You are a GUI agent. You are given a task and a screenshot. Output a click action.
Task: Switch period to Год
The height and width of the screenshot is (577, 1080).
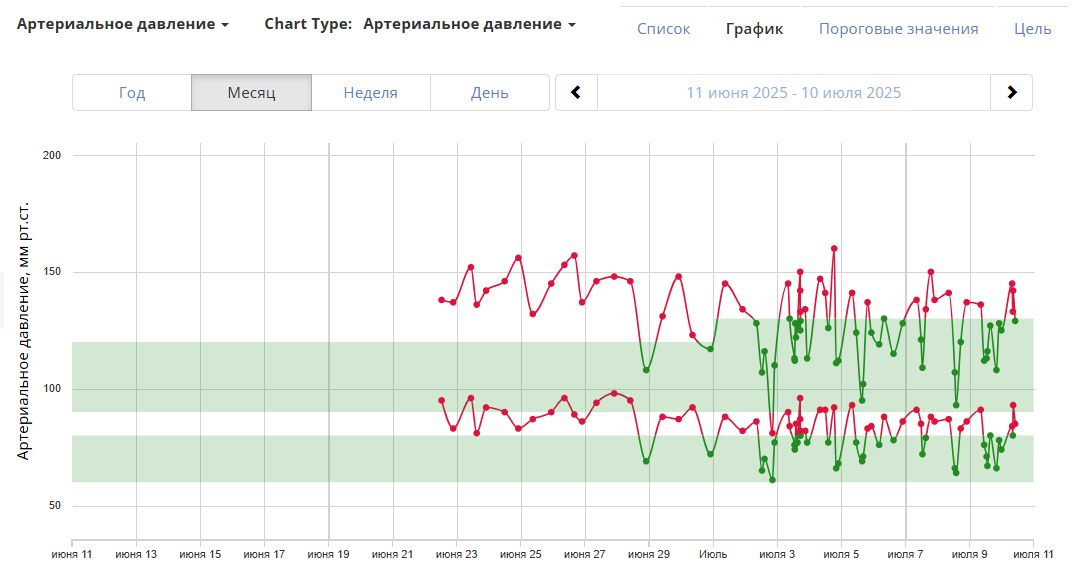click(132, 93)
